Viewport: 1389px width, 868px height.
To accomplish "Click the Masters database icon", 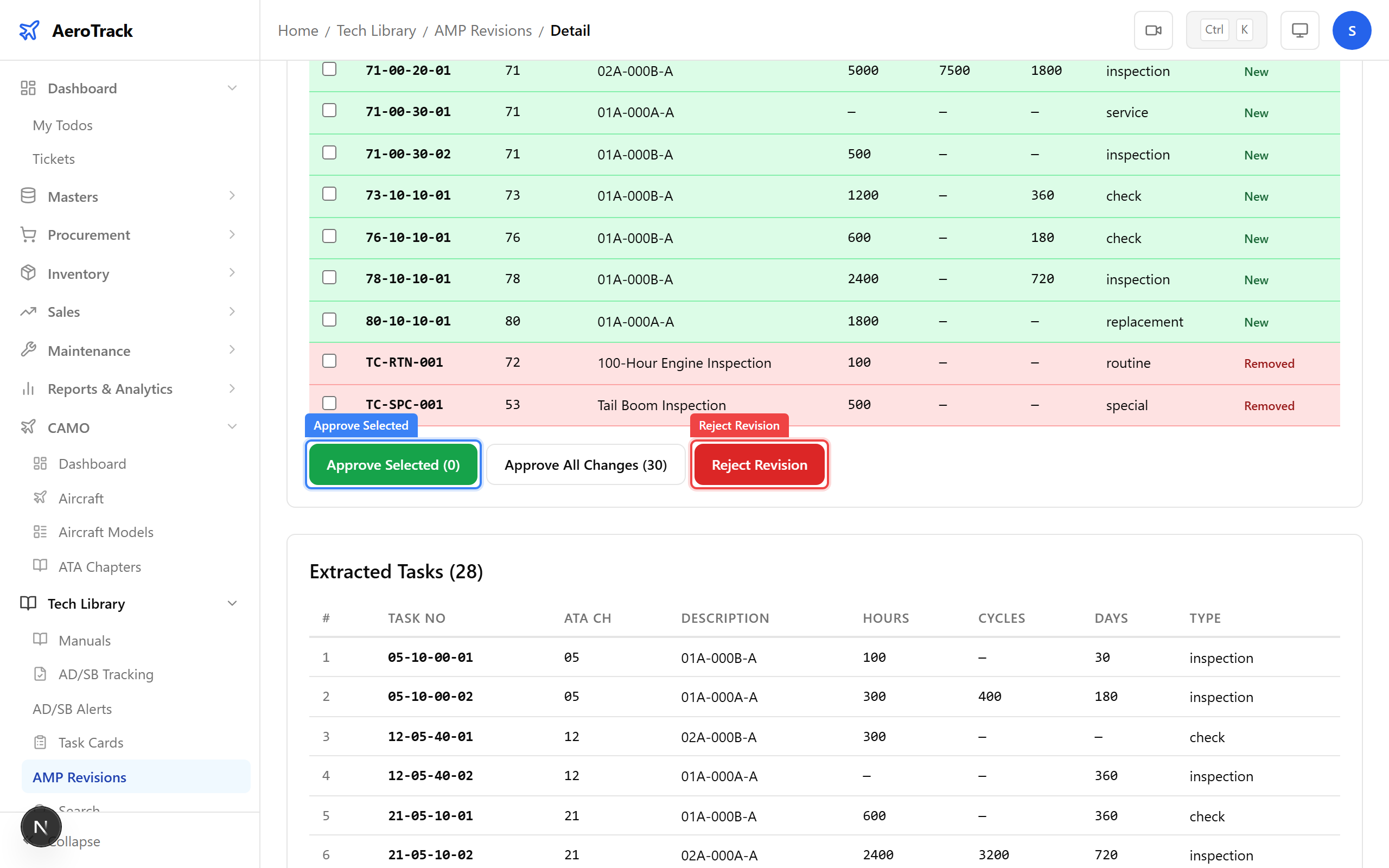I will pos(28,196).
